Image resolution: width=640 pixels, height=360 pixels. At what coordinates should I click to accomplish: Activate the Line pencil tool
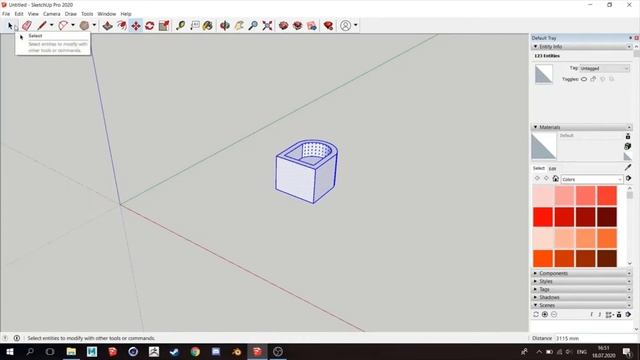[42, 26]
